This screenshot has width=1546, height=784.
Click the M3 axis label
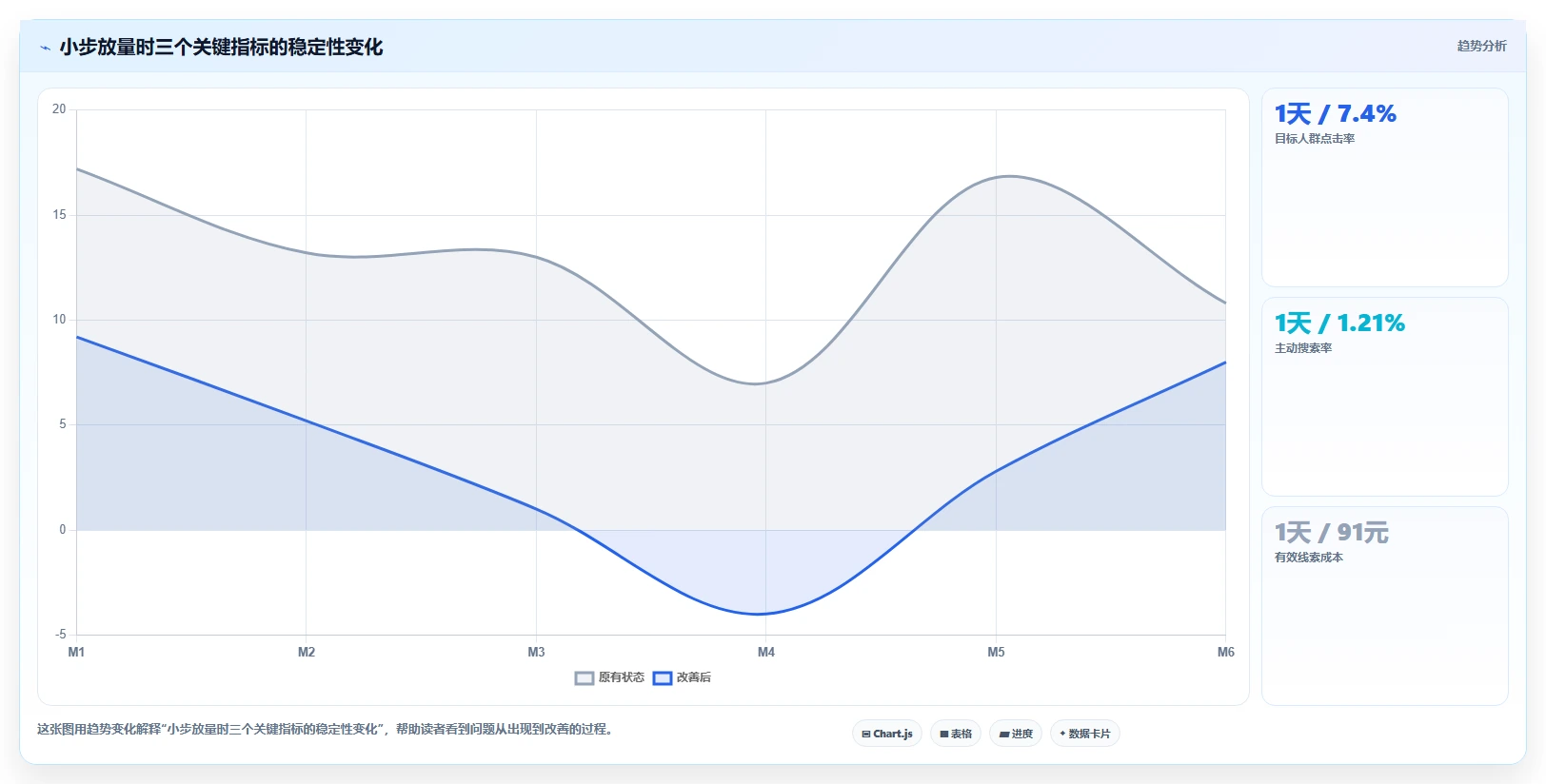(x=536, y=652)
